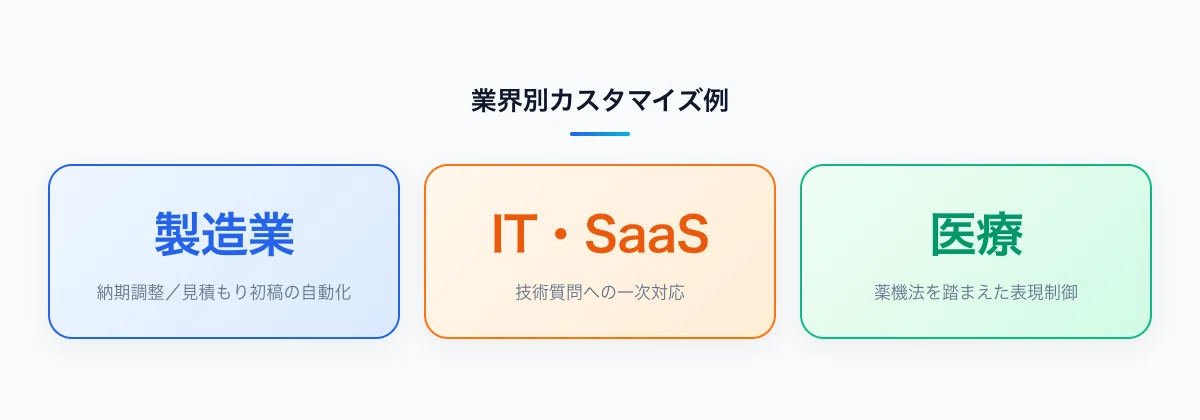
Task: Click the を踏まえた text in the green card
Action: (x=967, y=294)
